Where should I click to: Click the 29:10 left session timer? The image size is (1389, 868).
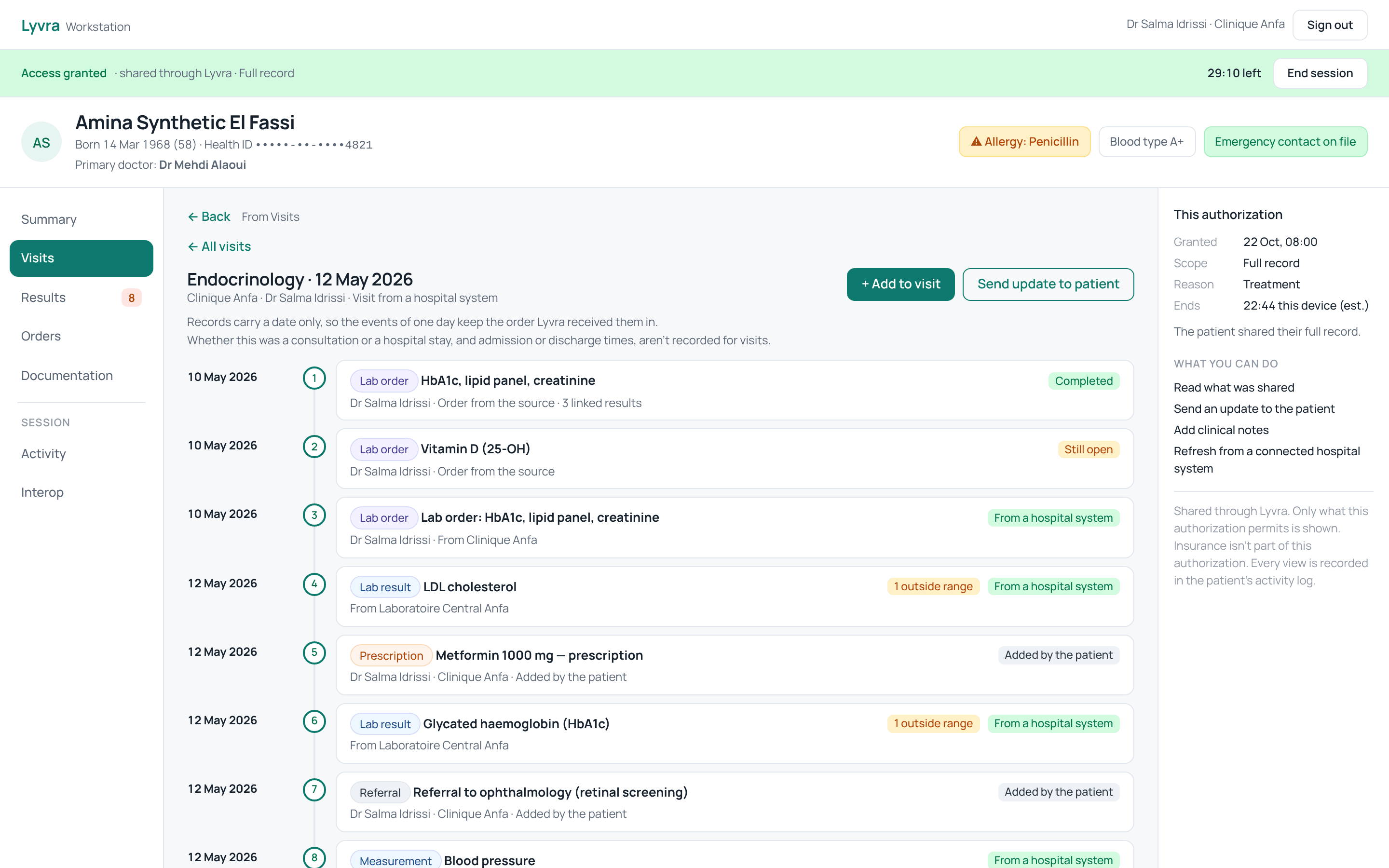1233,73
